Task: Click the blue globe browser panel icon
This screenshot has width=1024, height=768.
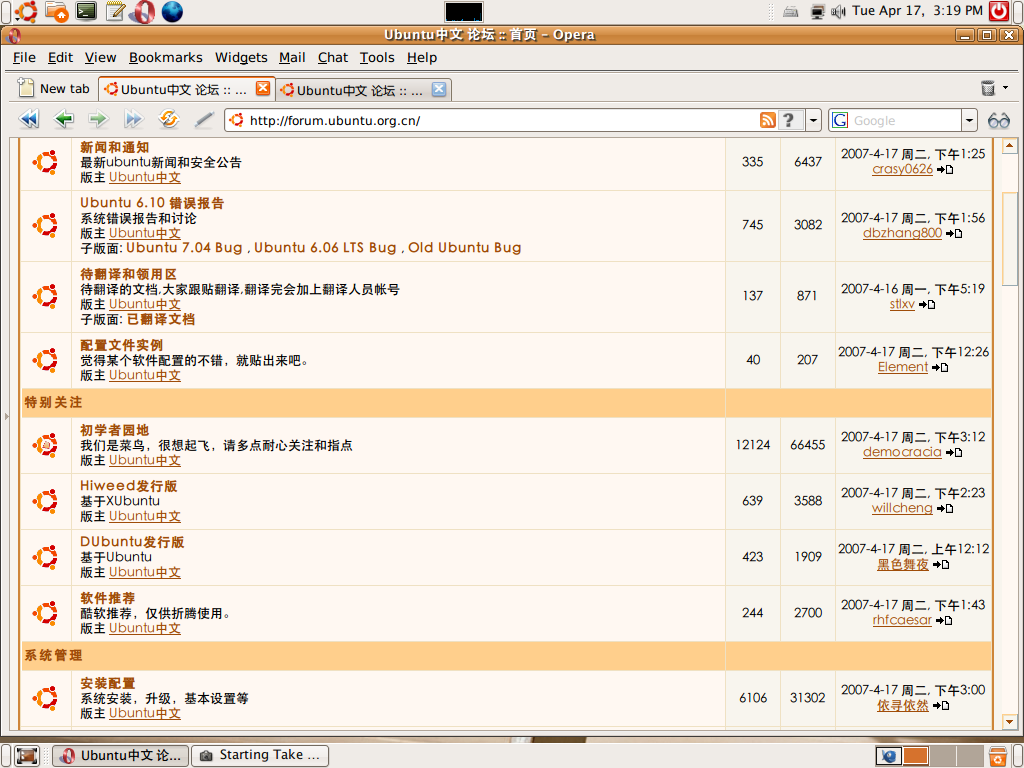Action: pos(172,11)
